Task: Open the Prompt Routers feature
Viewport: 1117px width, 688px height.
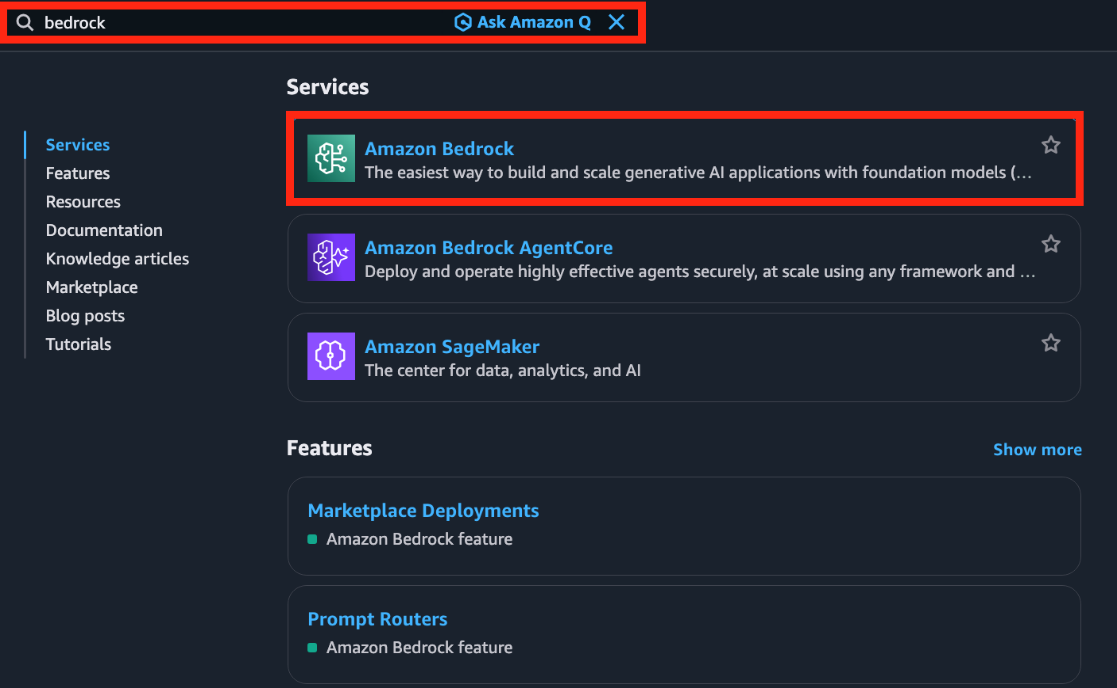Action: click(378, 619)
